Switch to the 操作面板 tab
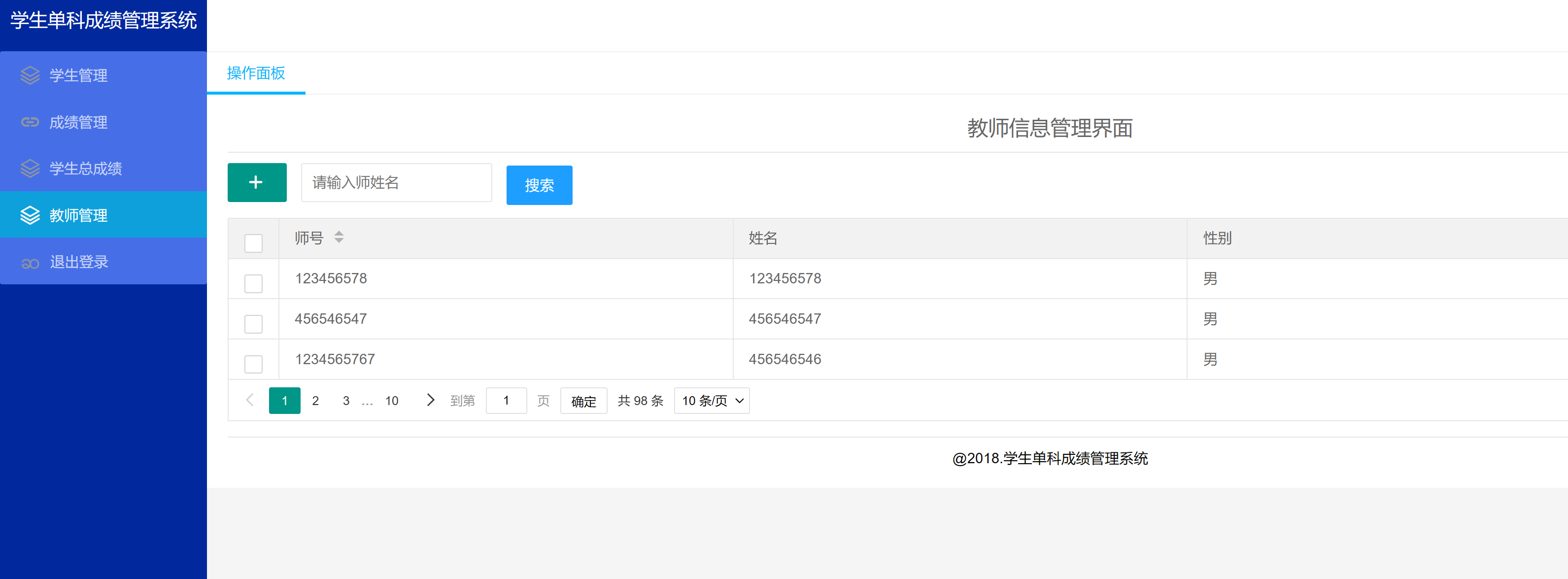The image size is (1568, 579). click(x=255, y=74)
